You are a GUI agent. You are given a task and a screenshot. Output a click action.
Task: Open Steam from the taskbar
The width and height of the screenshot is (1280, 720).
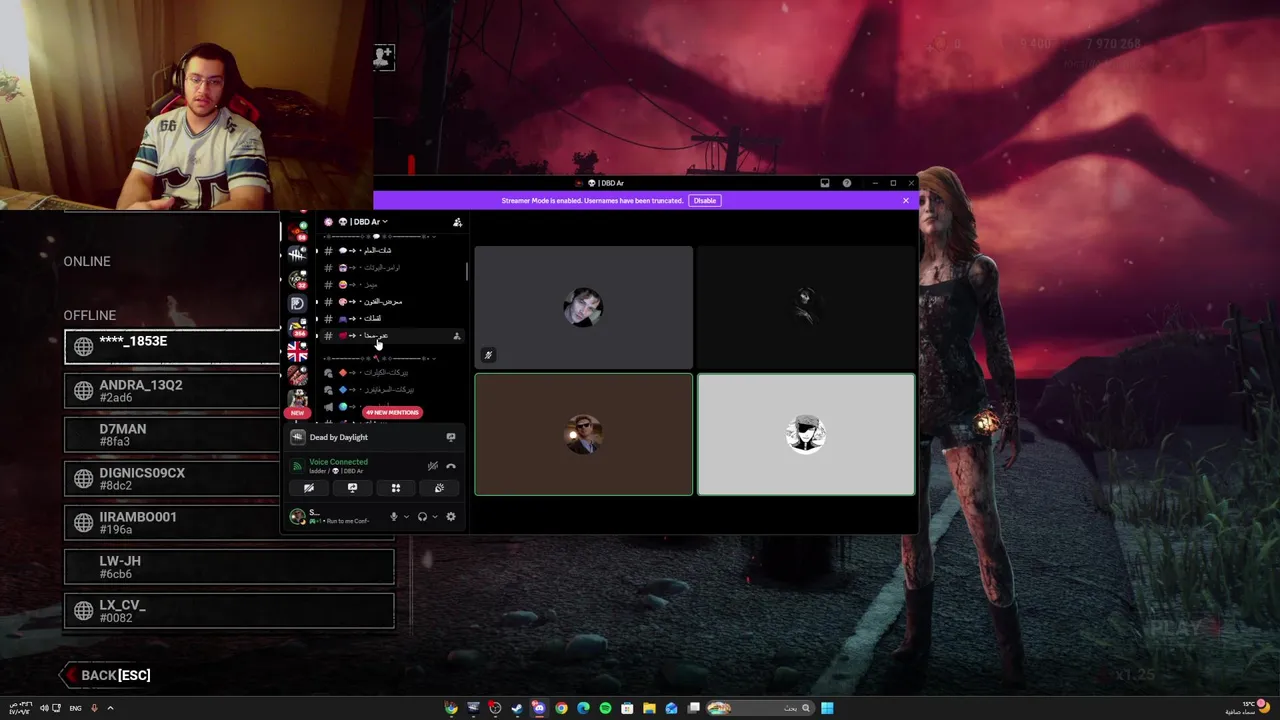tap(517, 708)
